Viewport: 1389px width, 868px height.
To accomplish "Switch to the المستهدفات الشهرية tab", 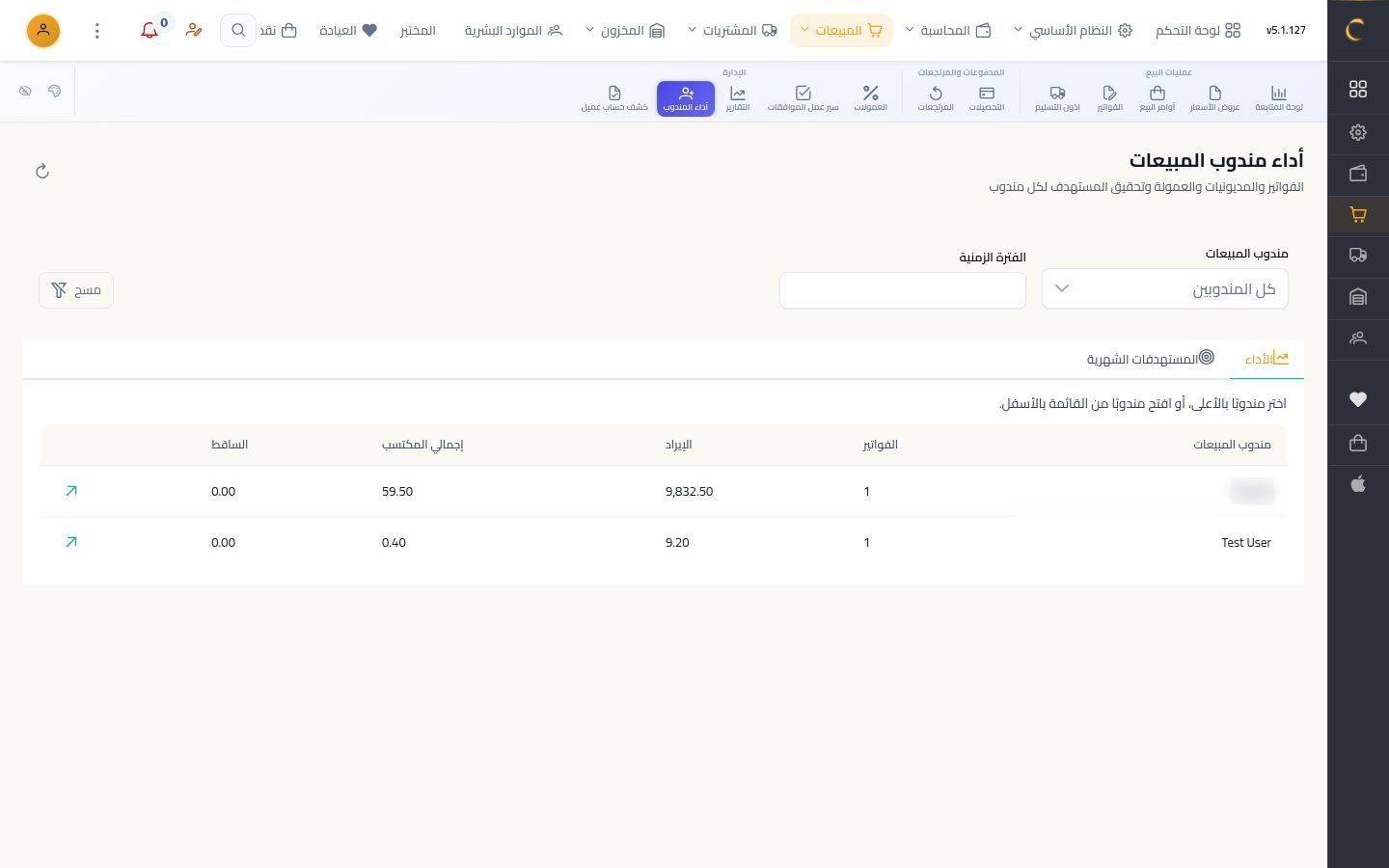I will coord(1151,359).
